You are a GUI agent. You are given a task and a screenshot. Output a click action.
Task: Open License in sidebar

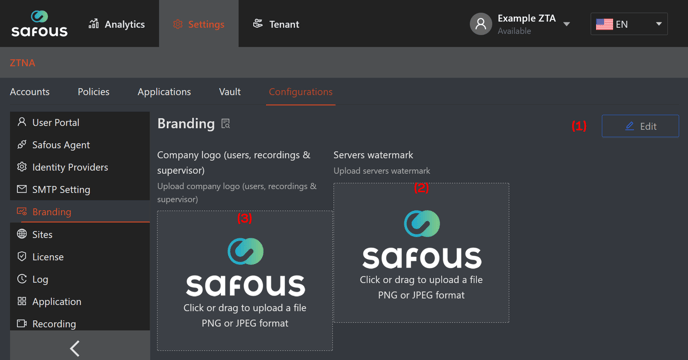pos(80,257)
